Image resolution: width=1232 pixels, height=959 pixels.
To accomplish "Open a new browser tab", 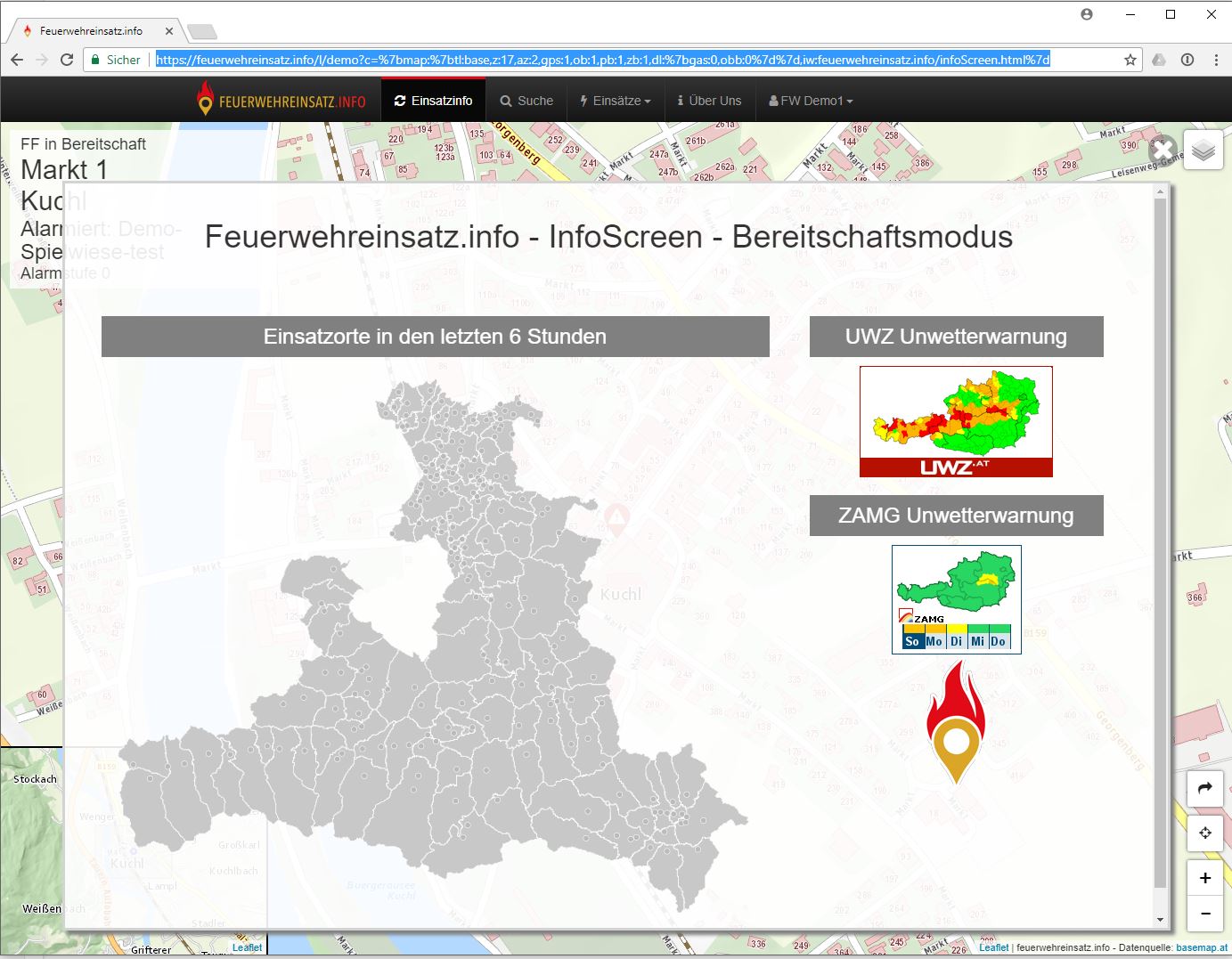I will pos(202,32).
